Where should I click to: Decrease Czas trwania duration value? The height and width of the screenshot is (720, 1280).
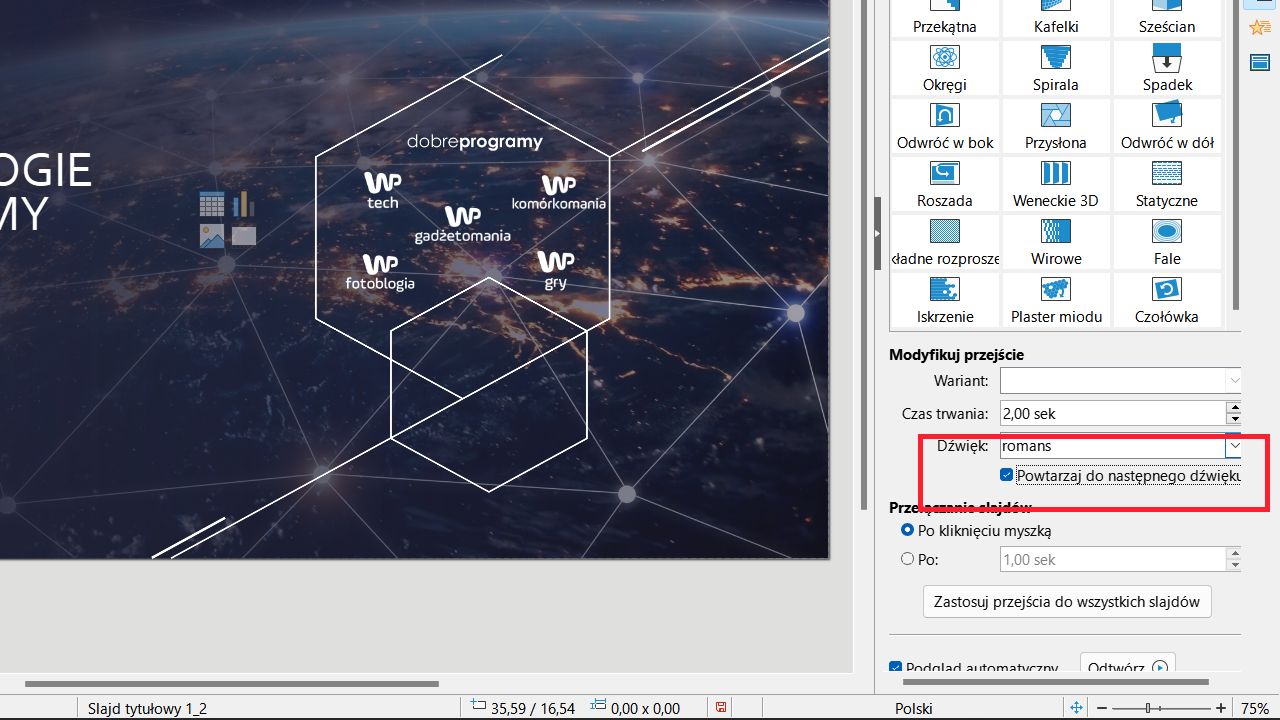(x=1234, y=419)
